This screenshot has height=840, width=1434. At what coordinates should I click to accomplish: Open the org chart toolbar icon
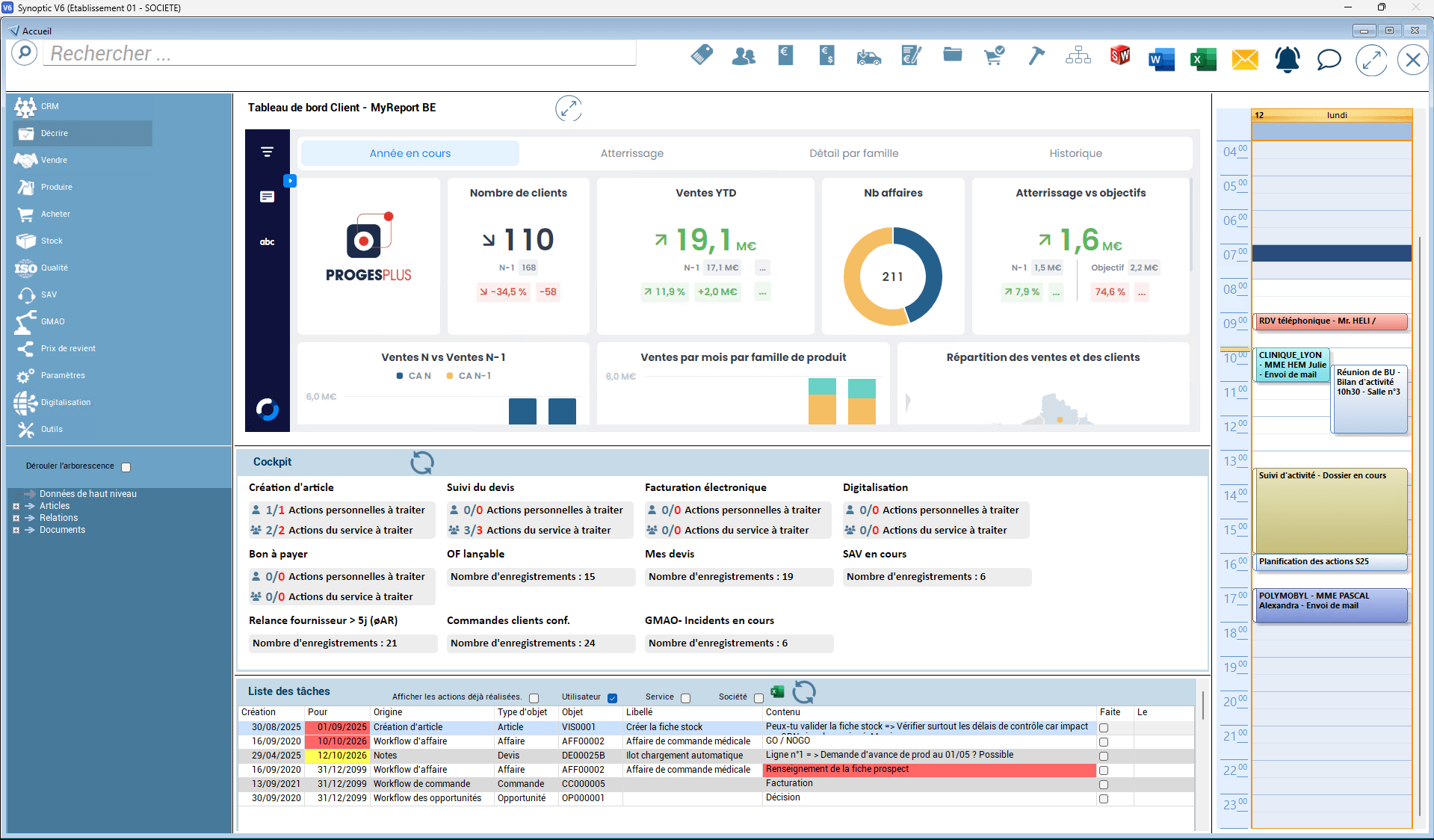pyautogui.click(x=1078, y=55)
